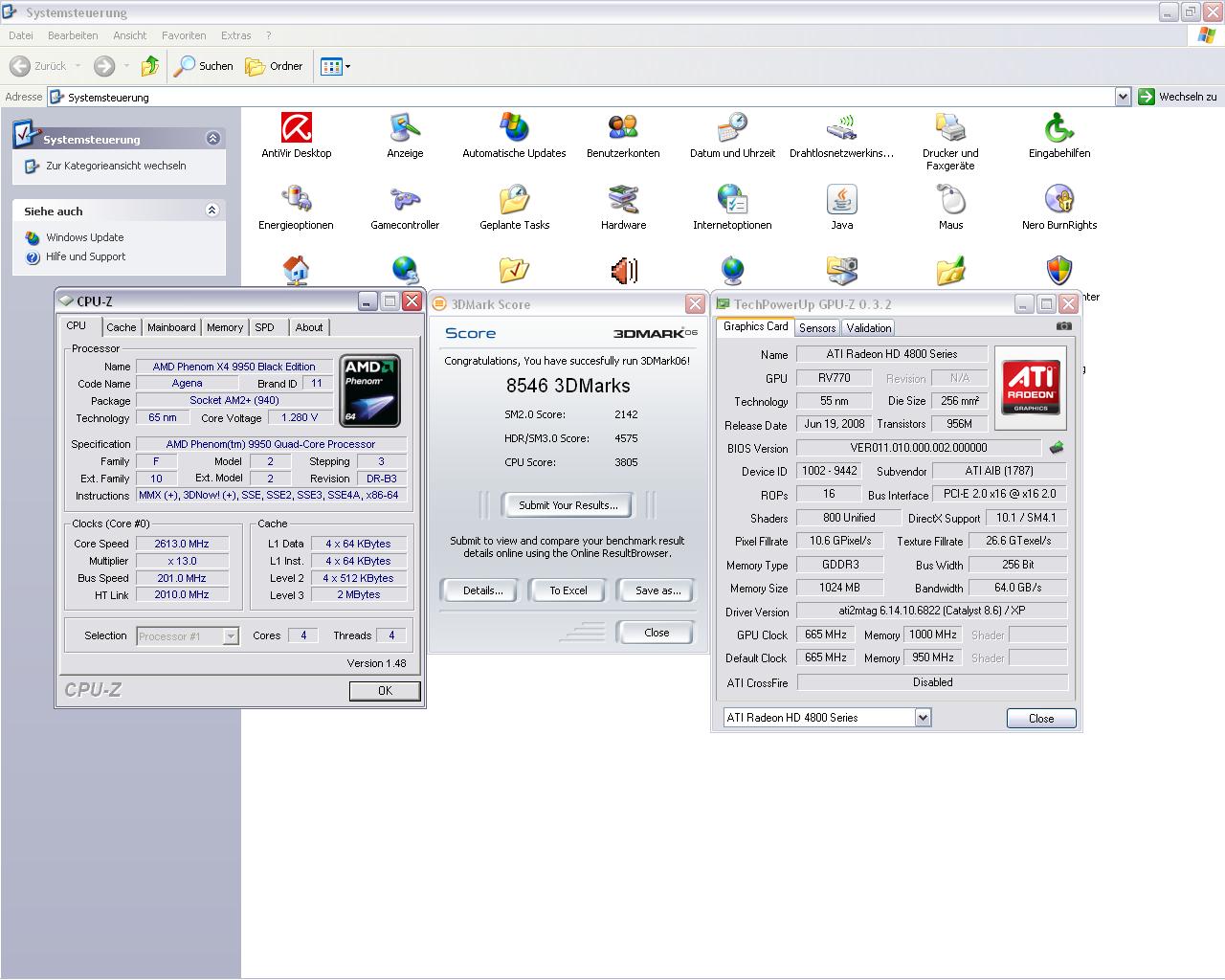Image resolution: width=1225 pixels, height=980 pixels.
Task: Open the Extras menu
Action: click(236, 35)
